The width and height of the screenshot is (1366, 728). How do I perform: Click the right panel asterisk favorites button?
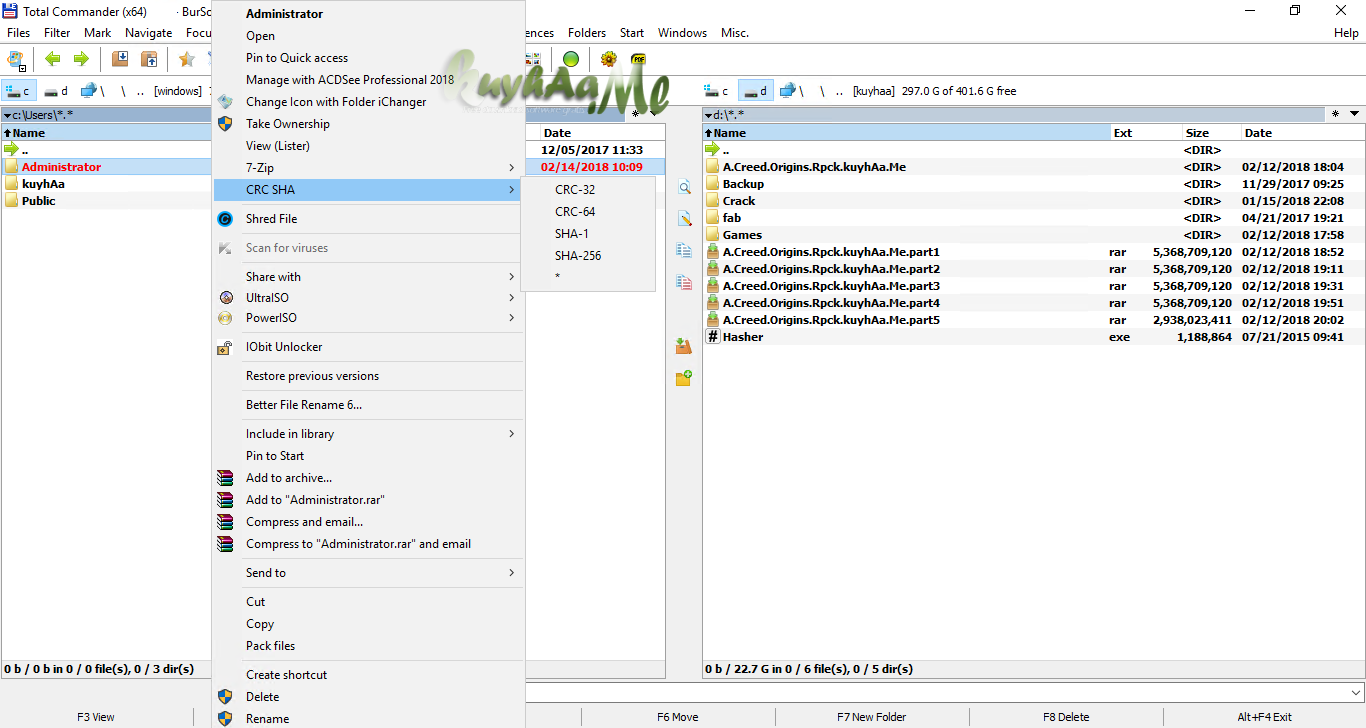click(x=1335, y=114)
